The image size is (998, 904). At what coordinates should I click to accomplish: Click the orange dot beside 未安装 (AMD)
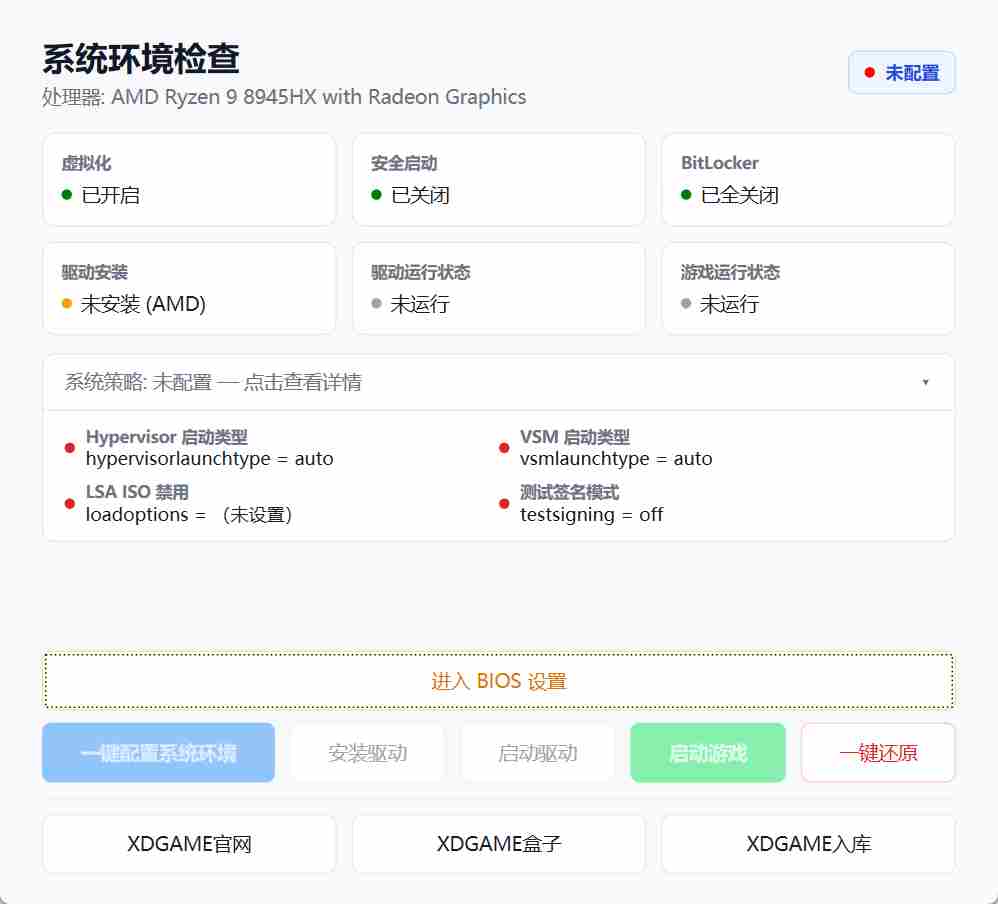pos(67,304)
